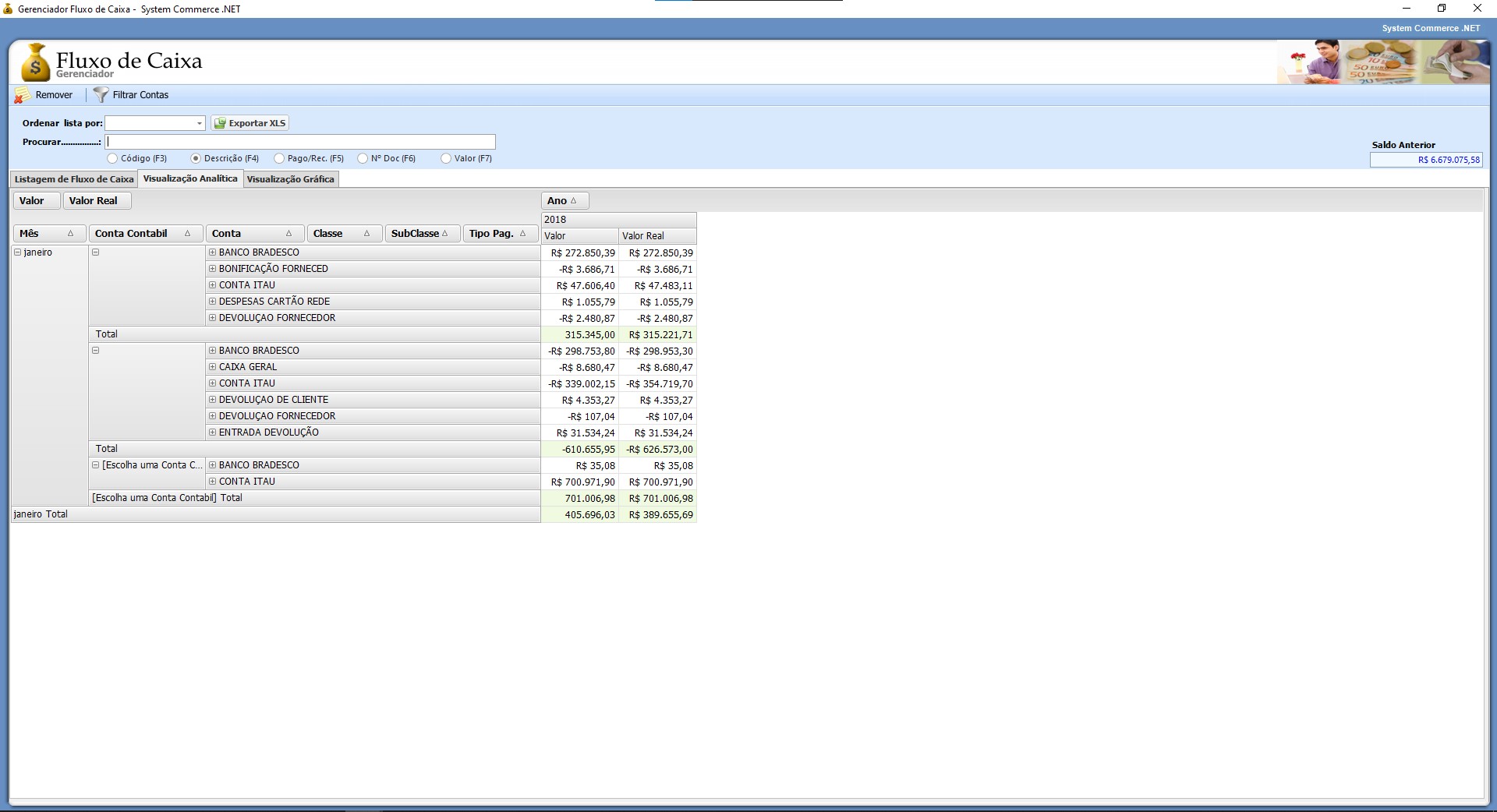The width and height of the screenshot is (1497, 812).
Task: Expand the DESPESAS CARTÃO REDE row
Action: [x=212, y=302]
